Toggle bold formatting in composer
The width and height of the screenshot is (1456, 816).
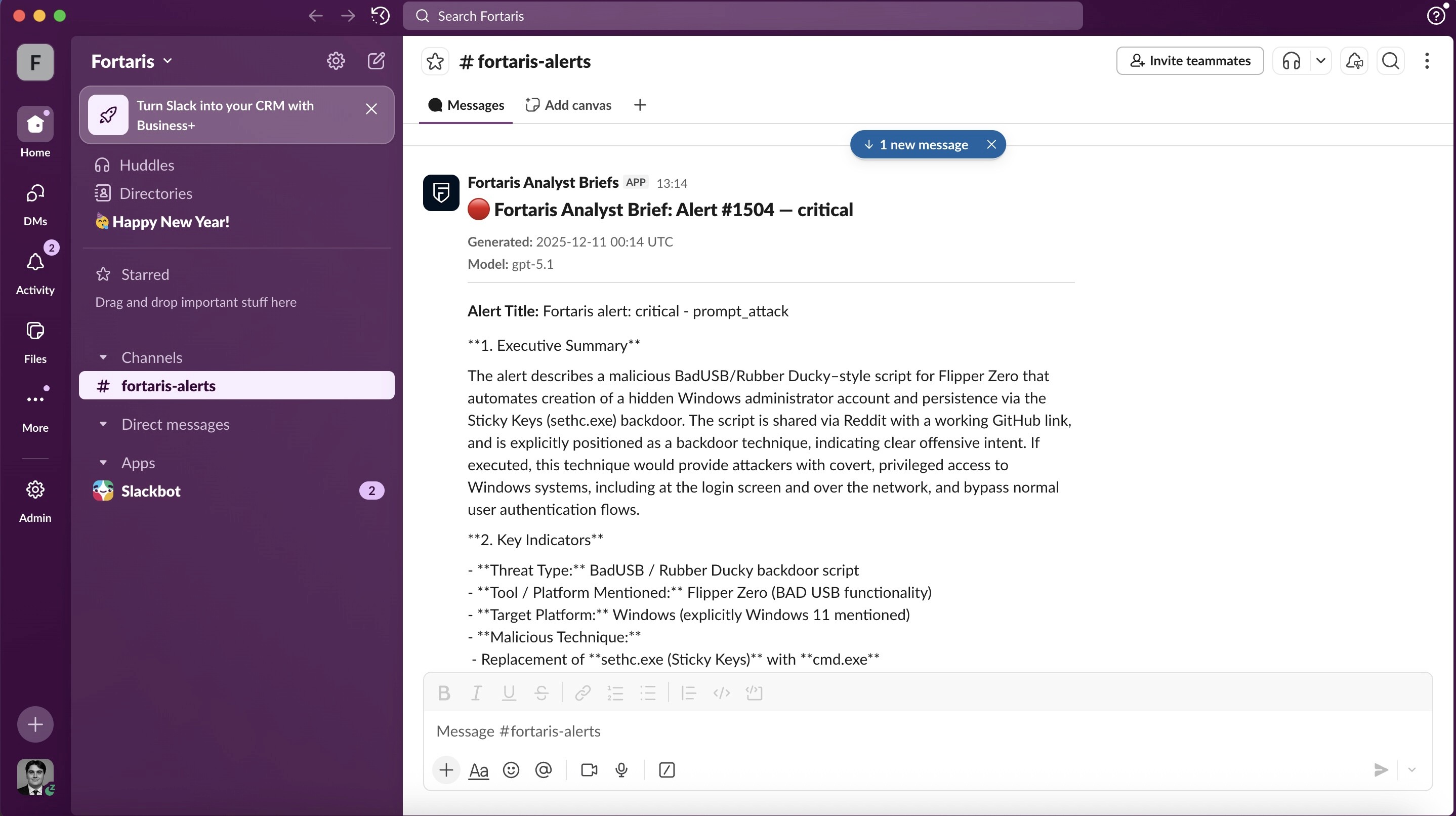444,692
